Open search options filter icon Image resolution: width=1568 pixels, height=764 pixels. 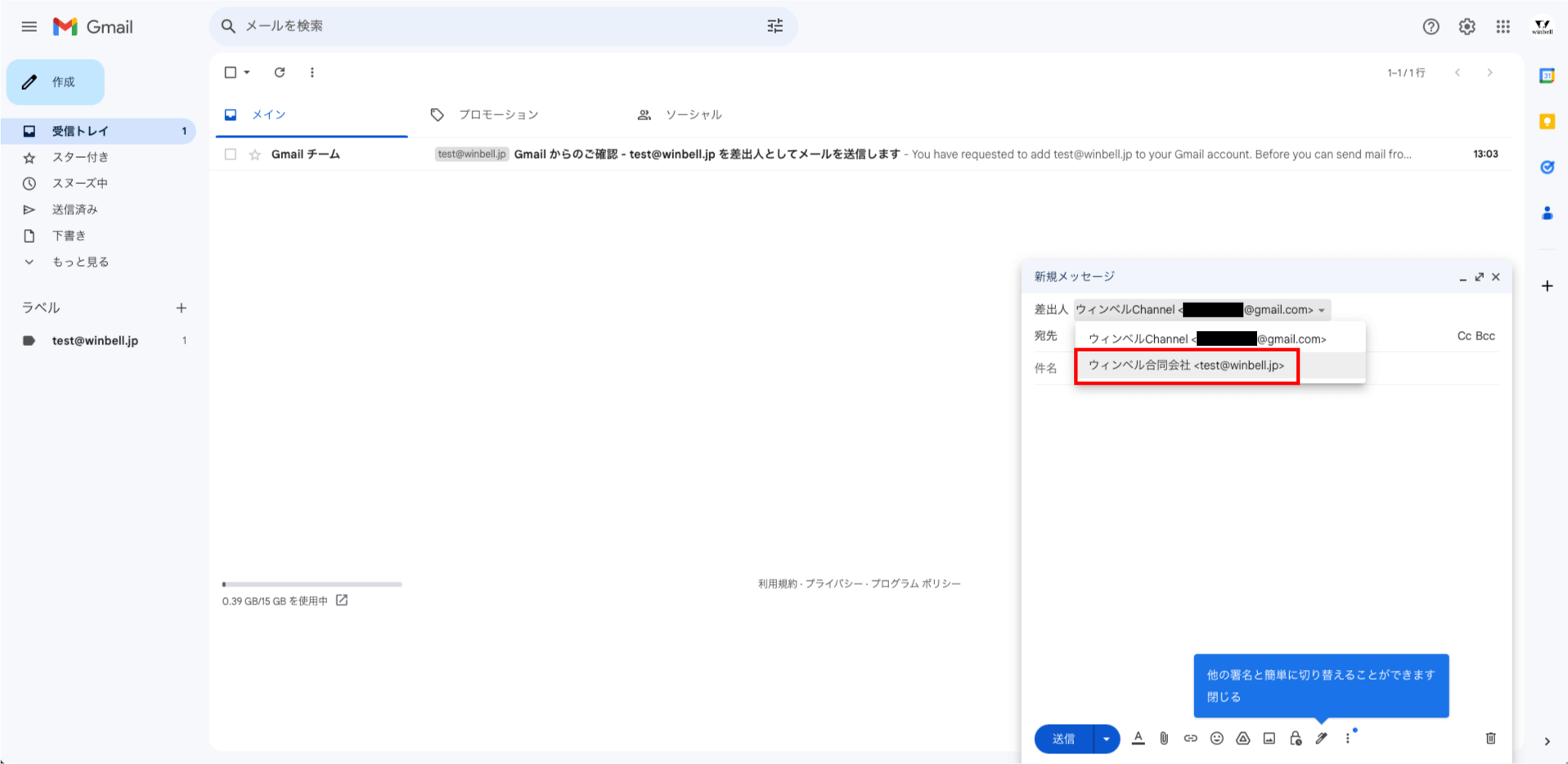(775, 26)
